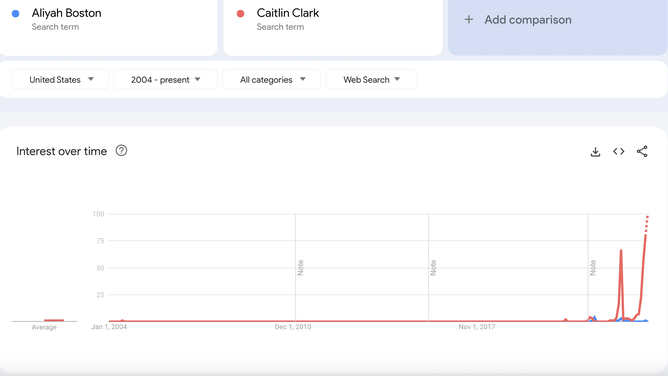The height and width of the screenshot is (376, 668).
Task: Click the red Average bar
Action: coord(54,320)
